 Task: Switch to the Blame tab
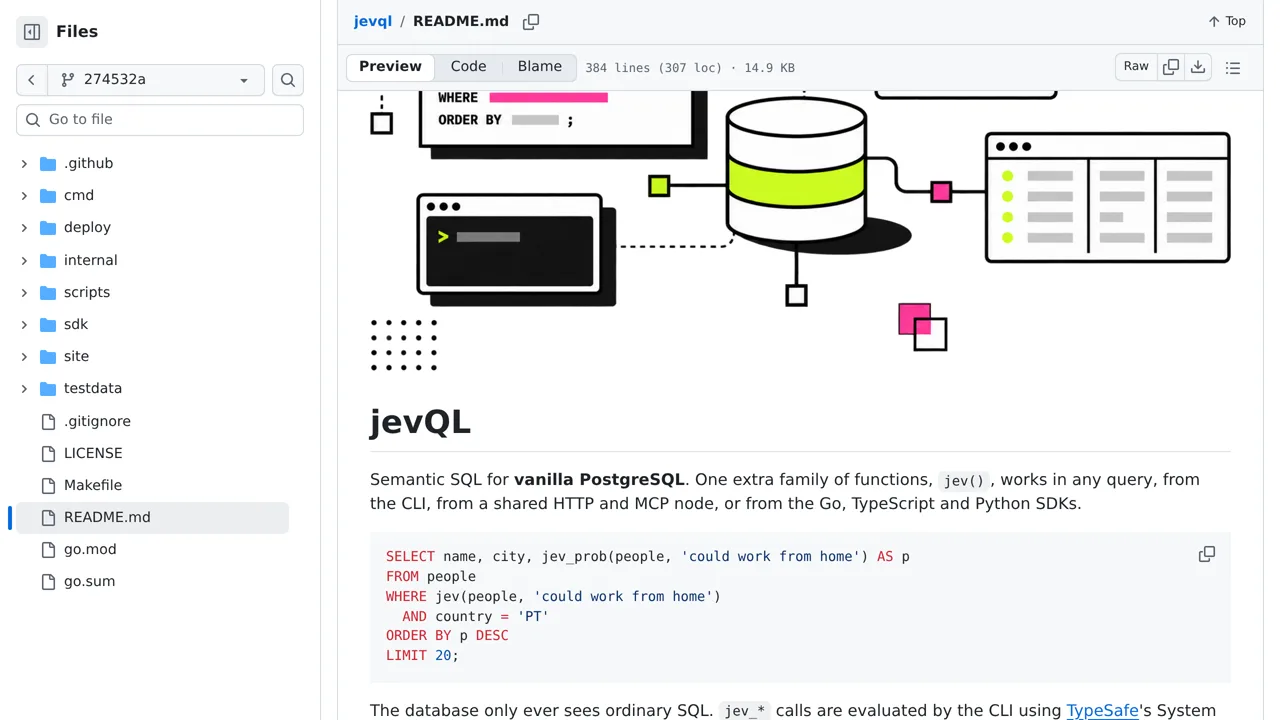click(x=540, y=67)
